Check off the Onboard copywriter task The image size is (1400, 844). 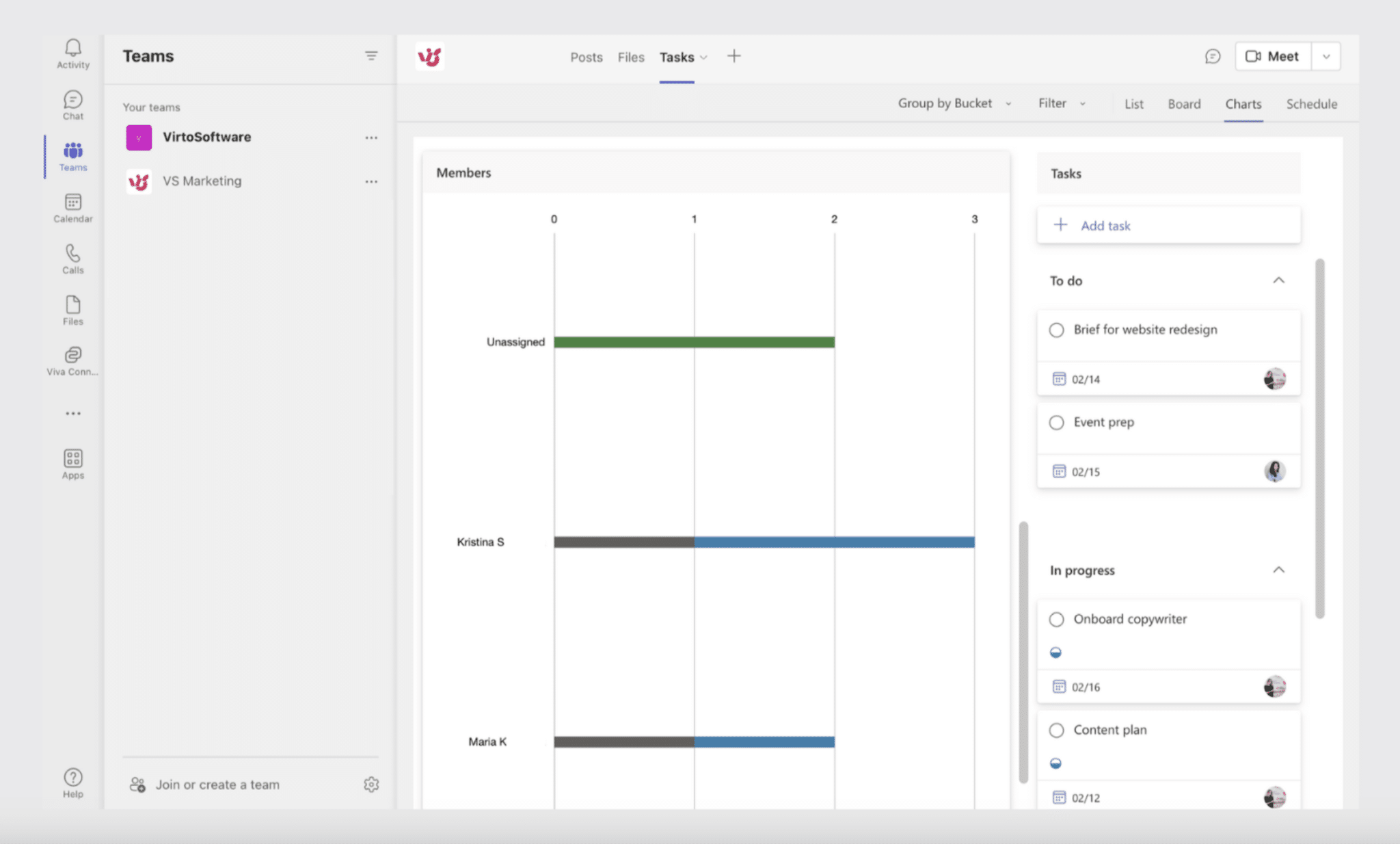click(1057, 619)
